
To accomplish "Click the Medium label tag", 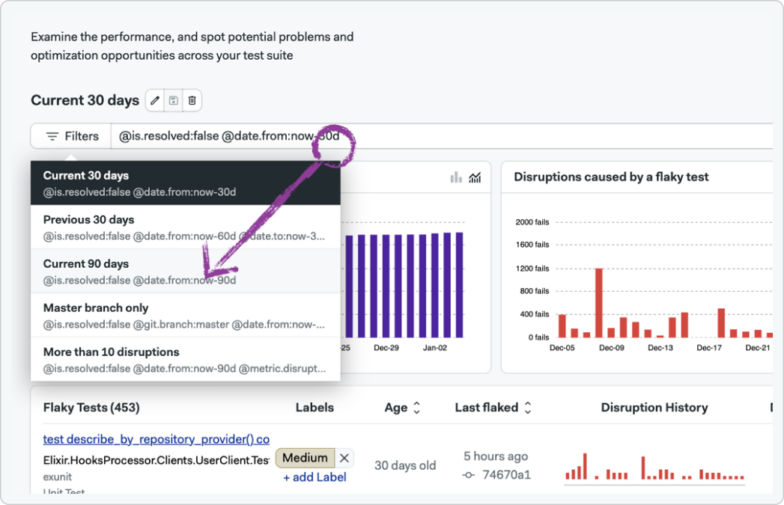I will (x=304, y=458).
